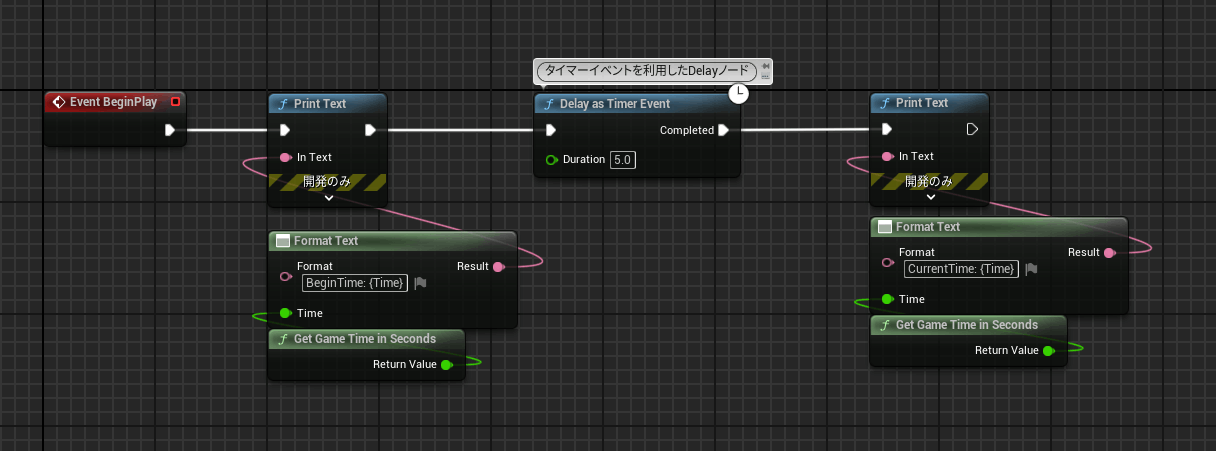Viewport: 1216px width, 451px height.
Task: Select the Event BeginPlay node title
Action: coord(112,101)
